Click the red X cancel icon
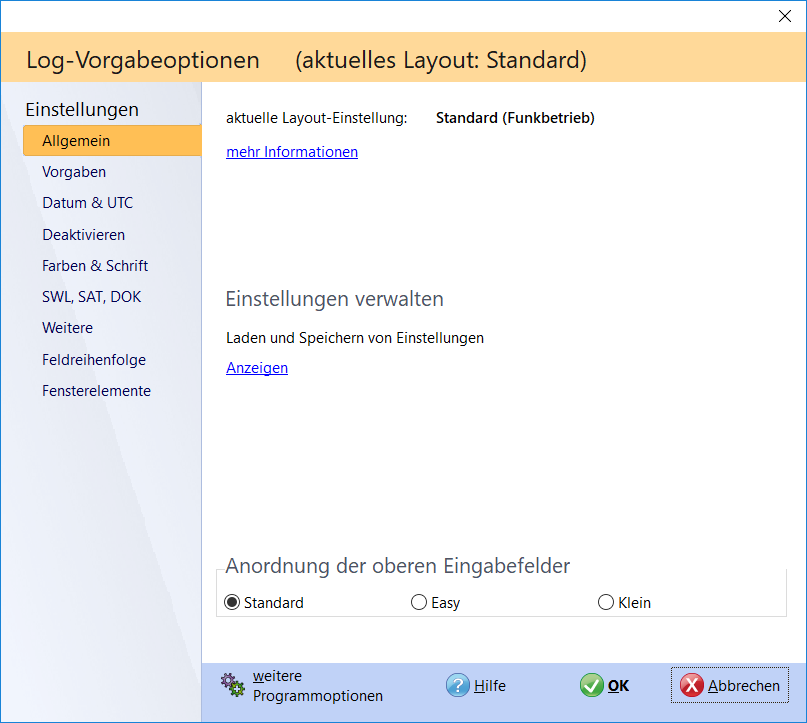The width and height of the screenshot is (807, 723). [x=692, y=685]
